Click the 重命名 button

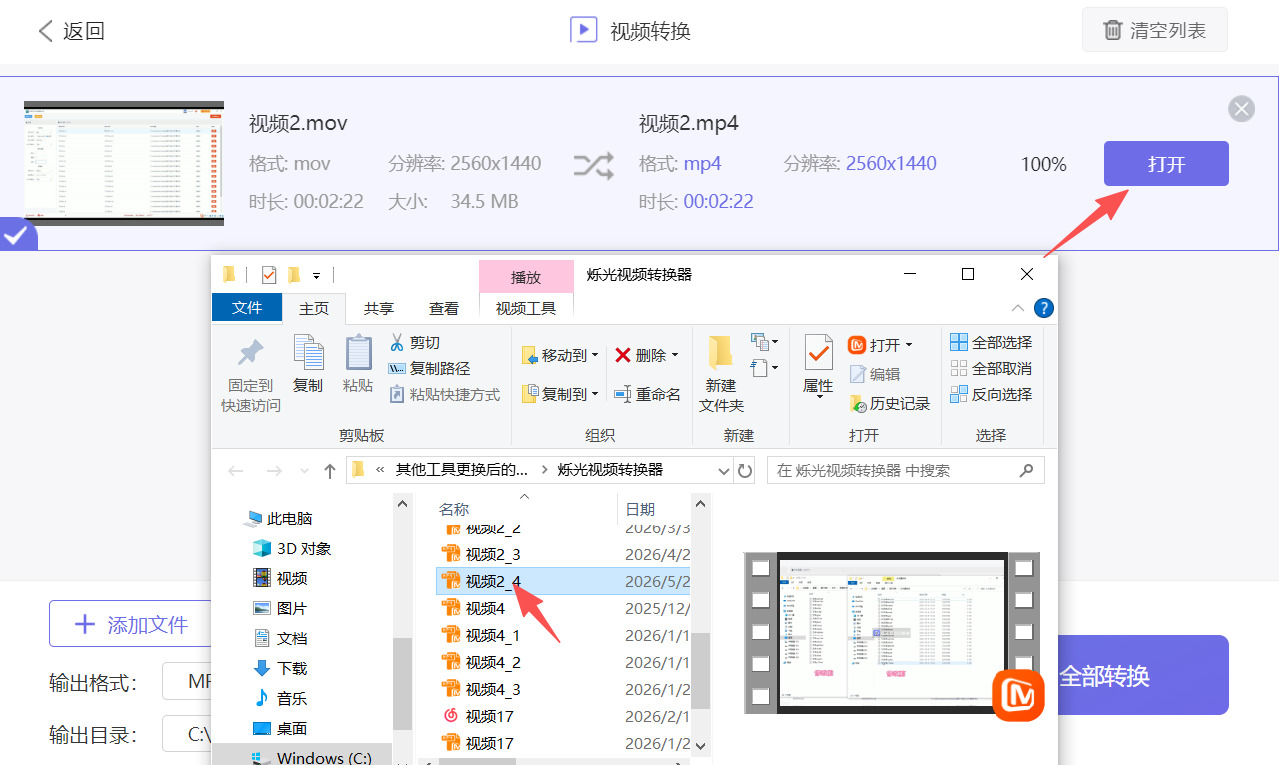647,394
